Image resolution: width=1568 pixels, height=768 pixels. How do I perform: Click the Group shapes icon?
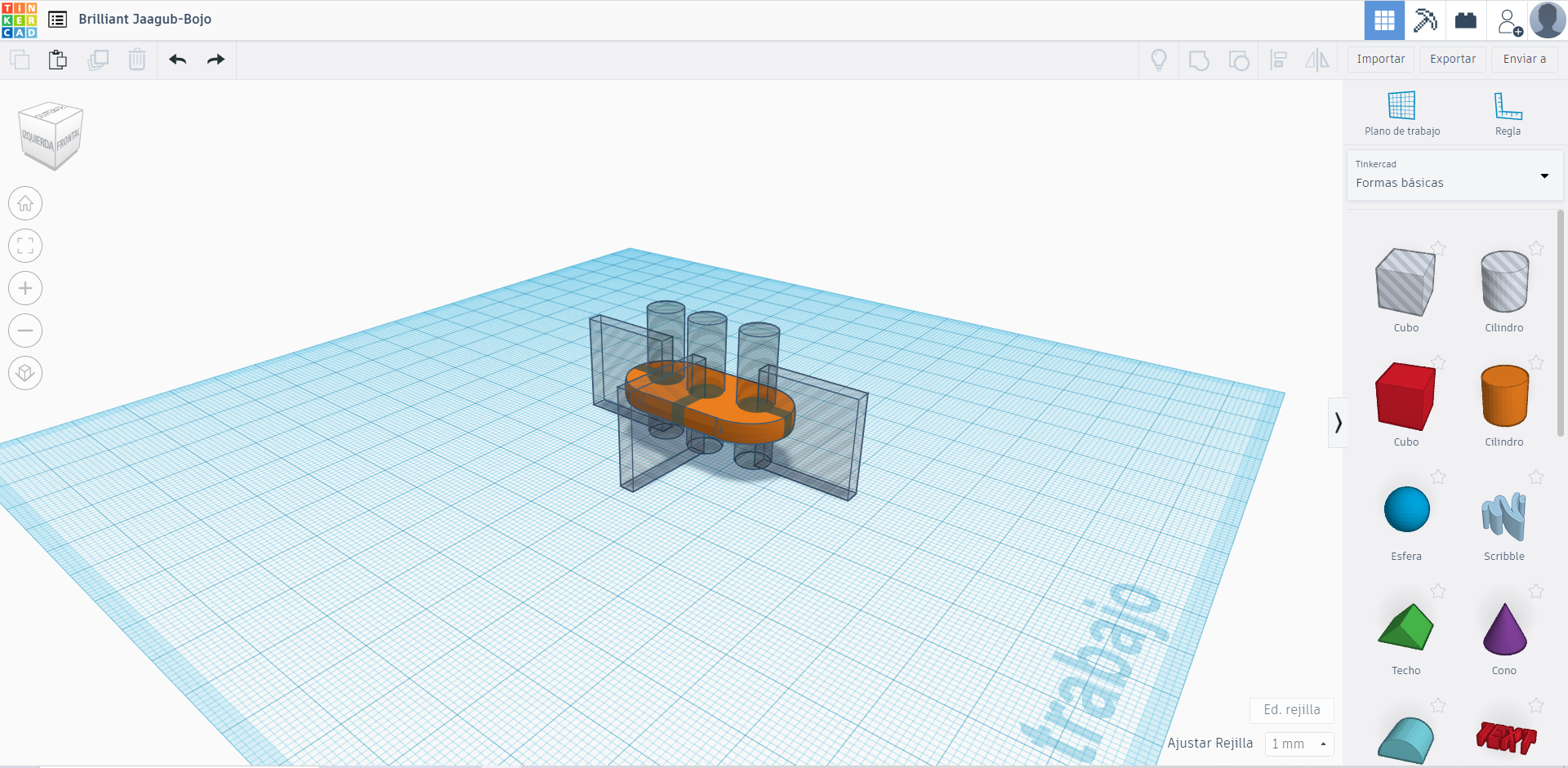point(1199,60)
